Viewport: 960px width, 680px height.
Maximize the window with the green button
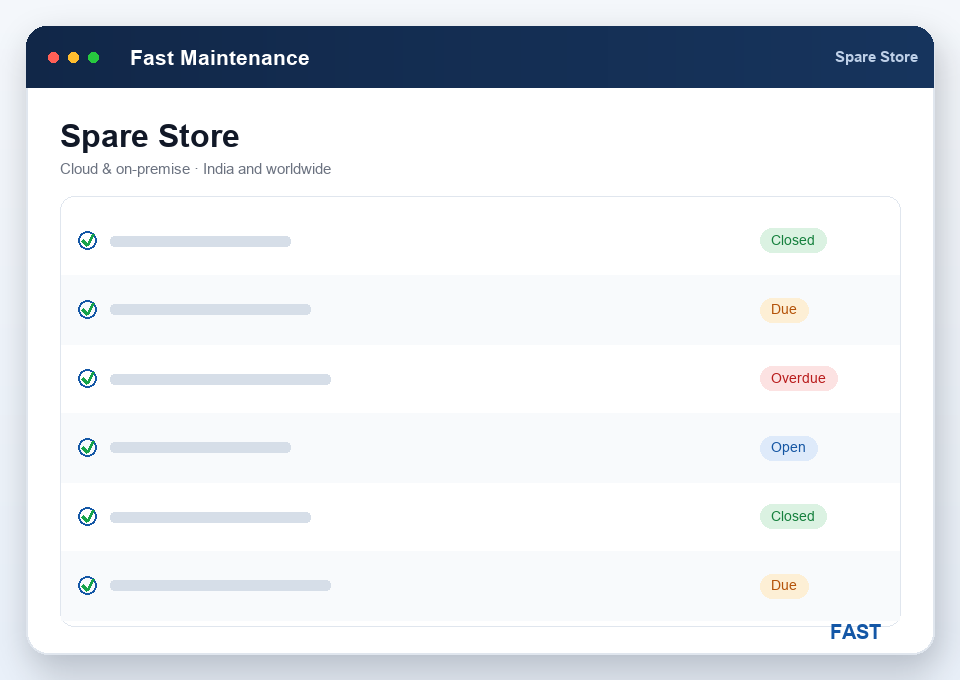click(94, 58)
